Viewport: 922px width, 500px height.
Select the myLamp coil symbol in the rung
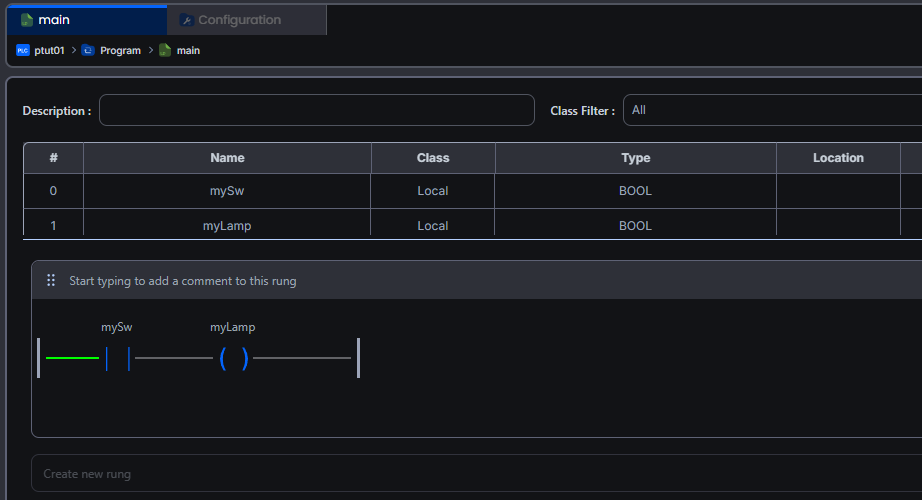[x=233, y=358]
